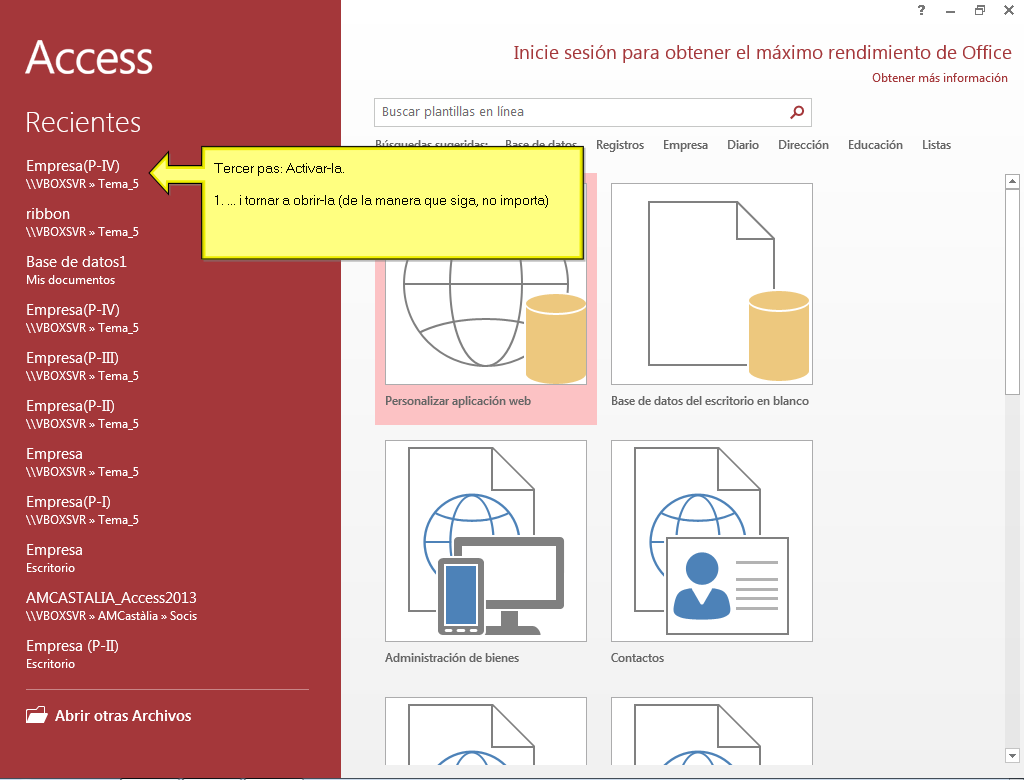Click the scrollbar up arrow
Screen dimensions: 1024x780
click(1012, 181)
